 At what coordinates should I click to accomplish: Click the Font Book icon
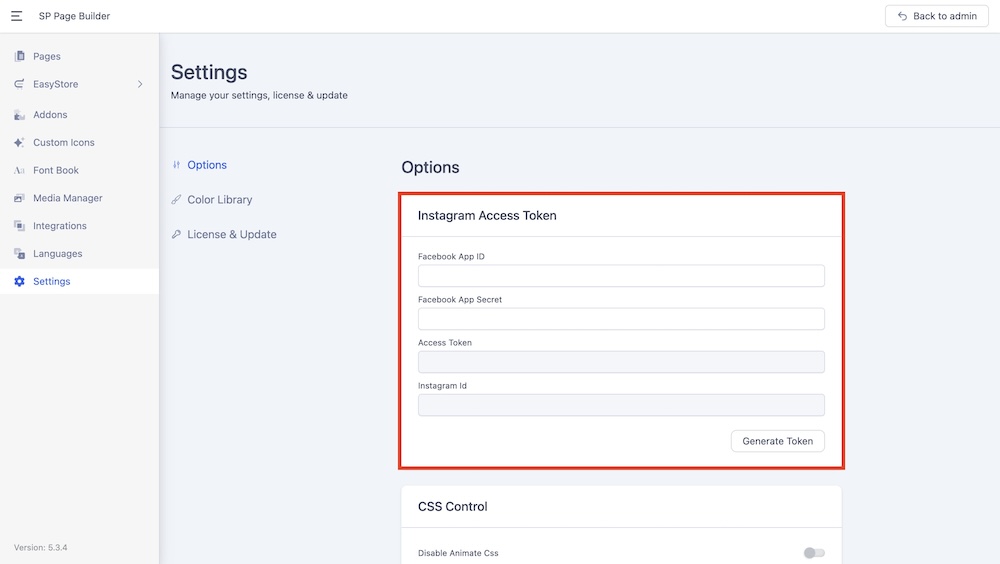click(x=19, y=171)
